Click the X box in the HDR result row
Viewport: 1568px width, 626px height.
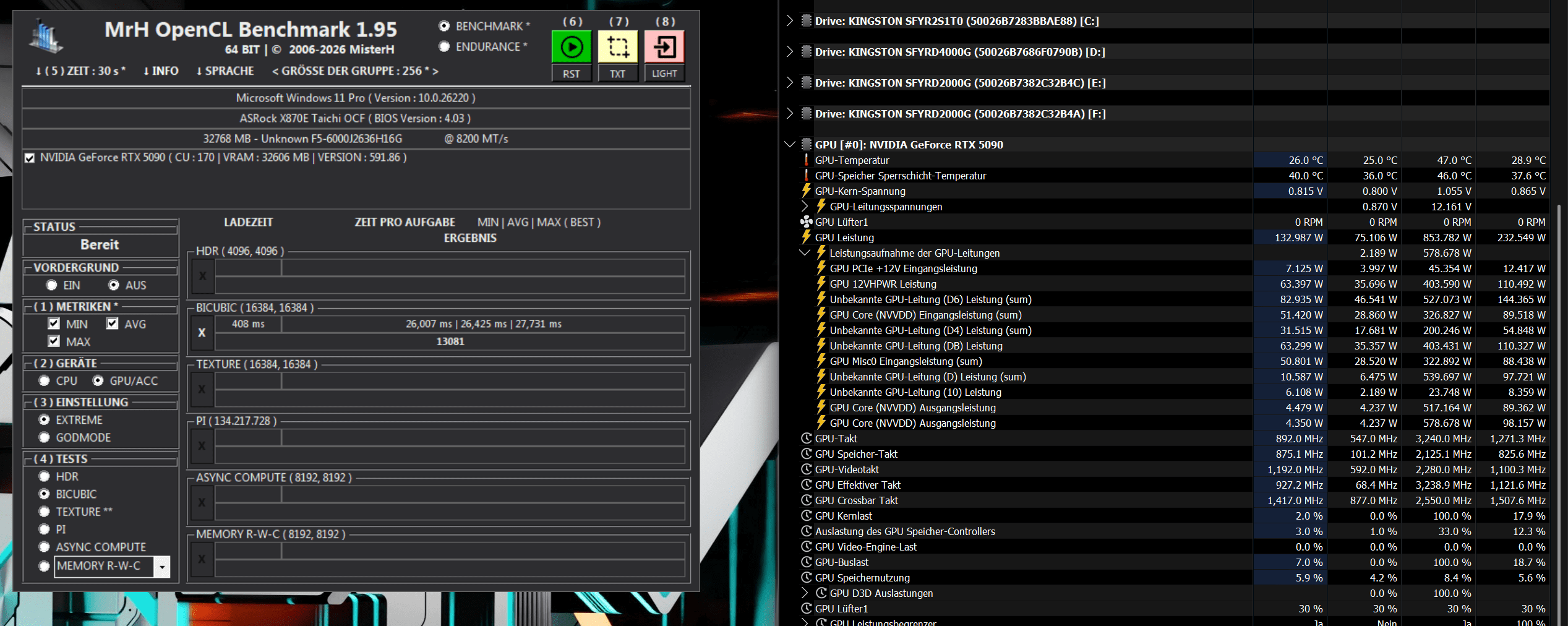click(x=202, y=277)
